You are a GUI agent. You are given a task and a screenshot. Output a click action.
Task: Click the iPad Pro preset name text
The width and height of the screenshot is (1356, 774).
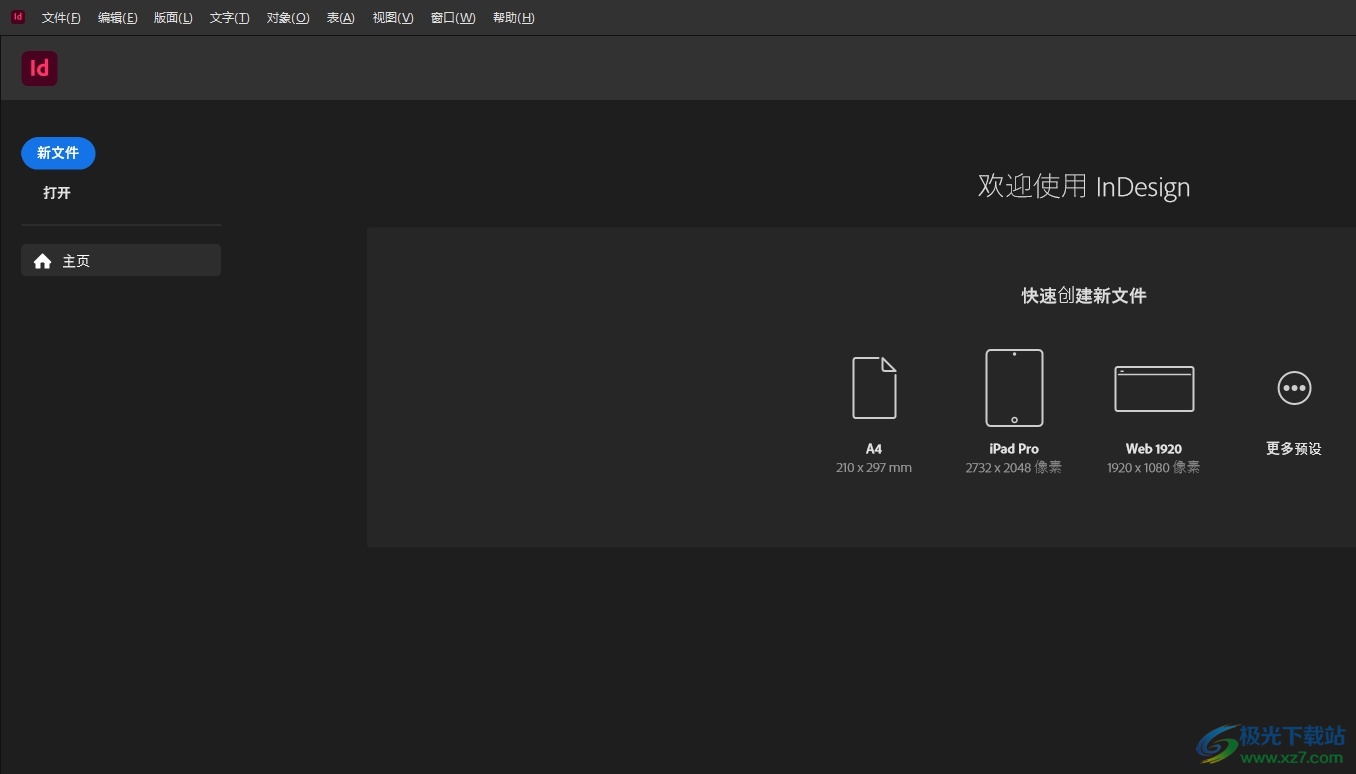pos(1014,449)
